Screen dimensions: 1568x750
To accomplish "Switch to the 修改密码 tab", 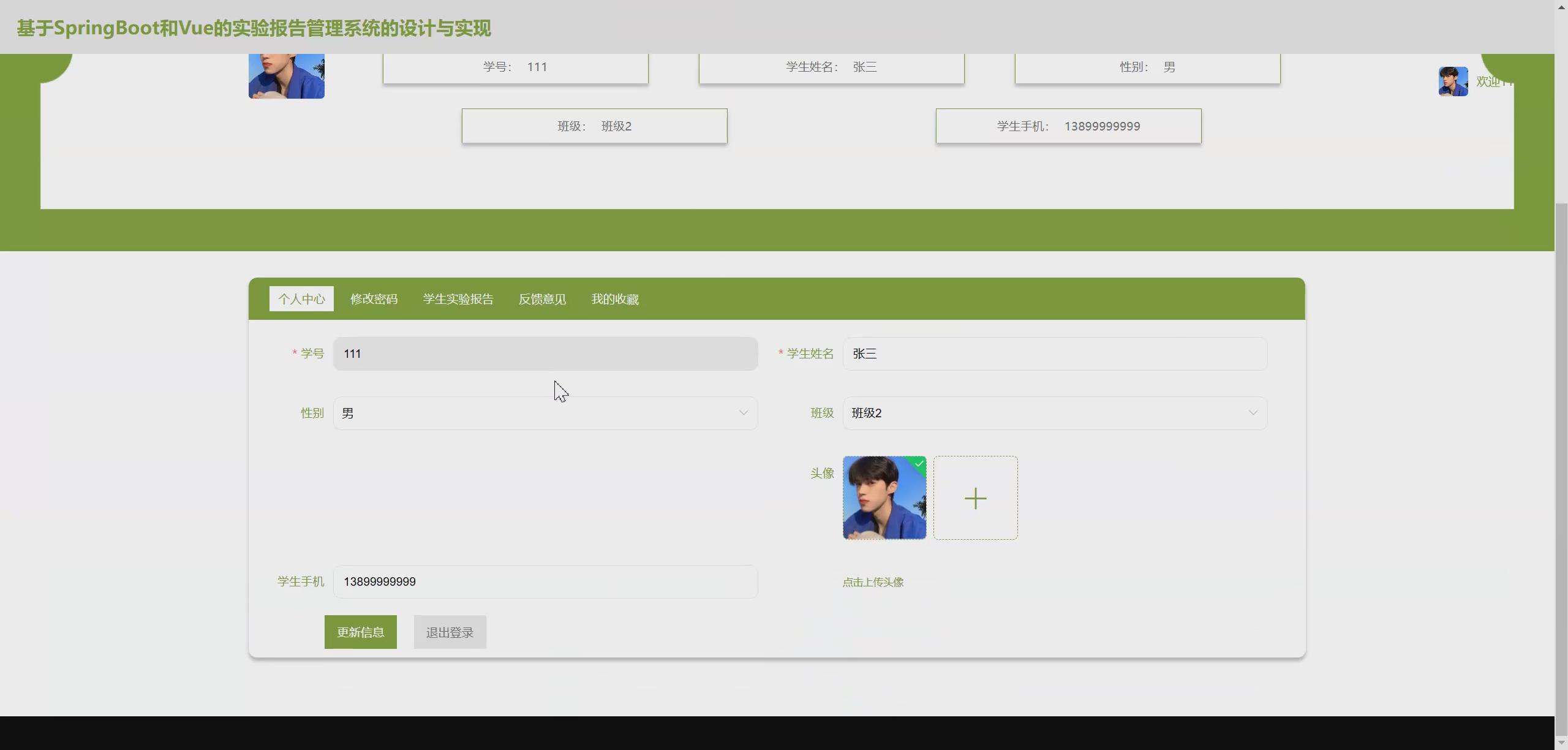I will tap(374, 298).
